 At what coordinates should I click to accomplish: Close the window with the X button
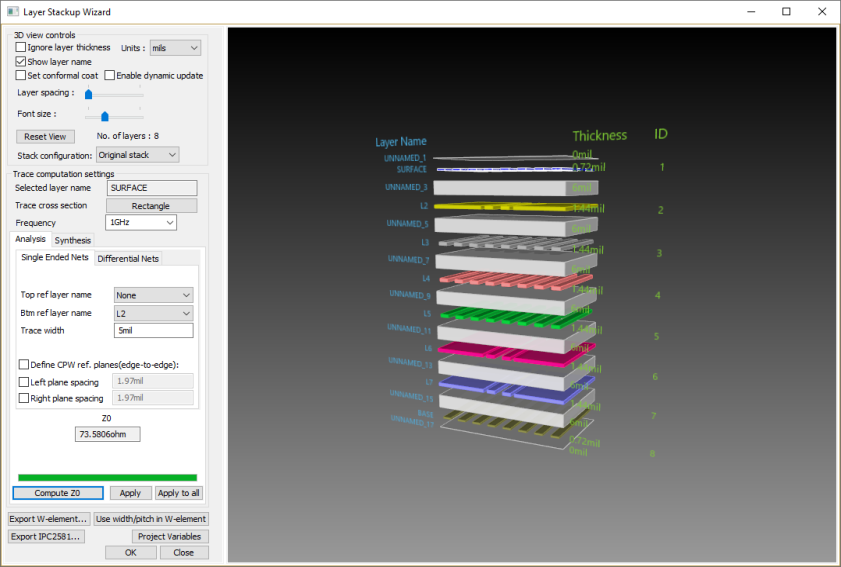tap(820, 12)
